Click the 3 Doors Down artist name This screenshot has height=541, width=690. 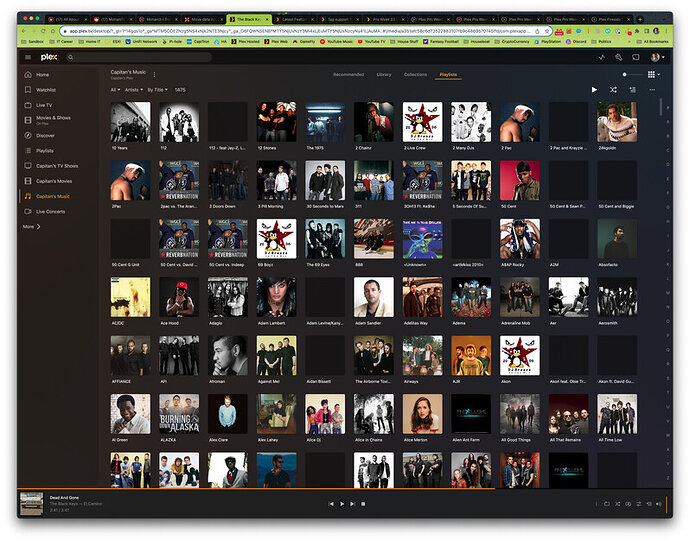[222, 206]
